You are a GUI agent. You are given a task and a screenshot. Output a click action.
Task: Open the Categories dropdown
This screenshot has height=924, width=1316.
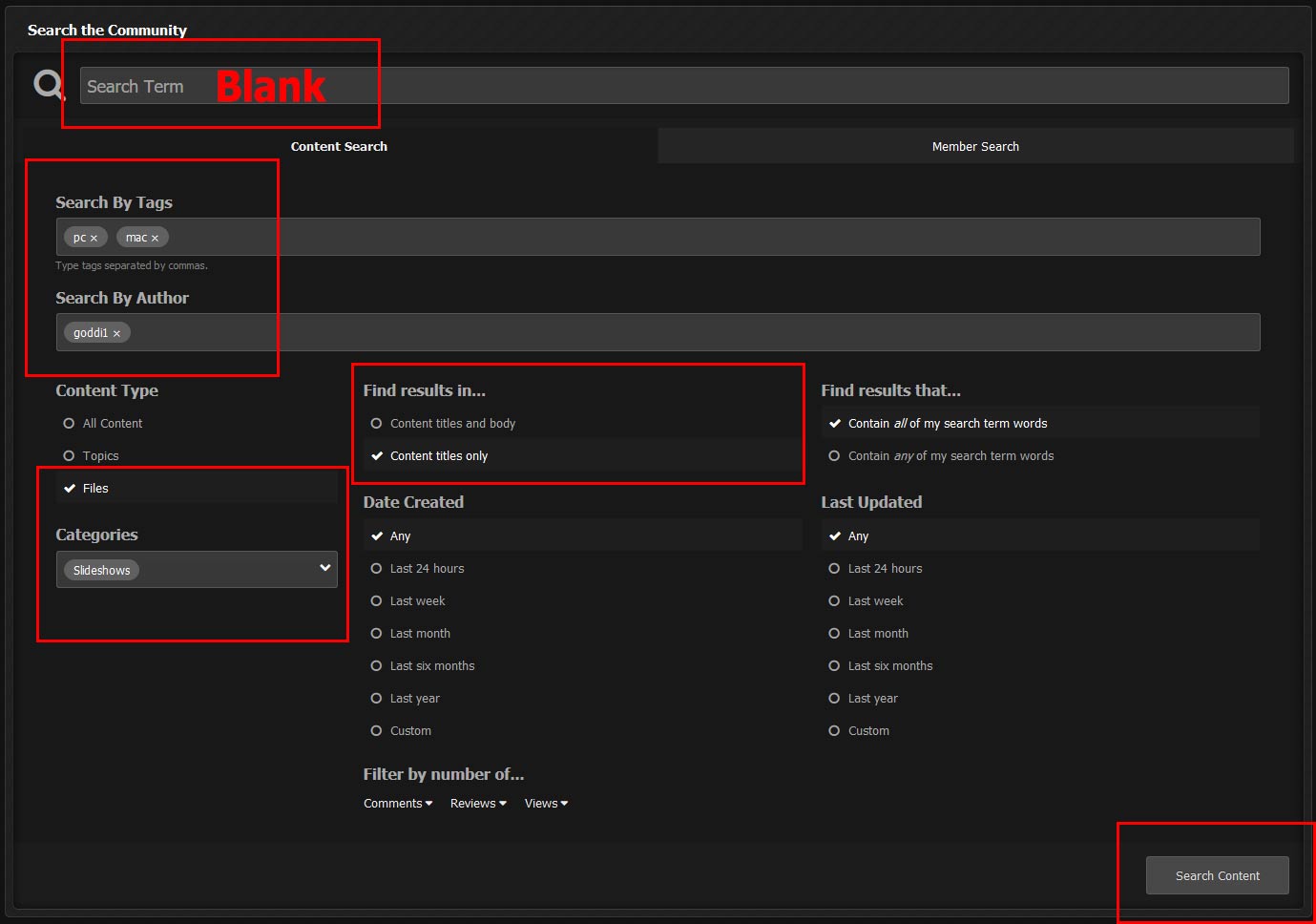[324, 569]
